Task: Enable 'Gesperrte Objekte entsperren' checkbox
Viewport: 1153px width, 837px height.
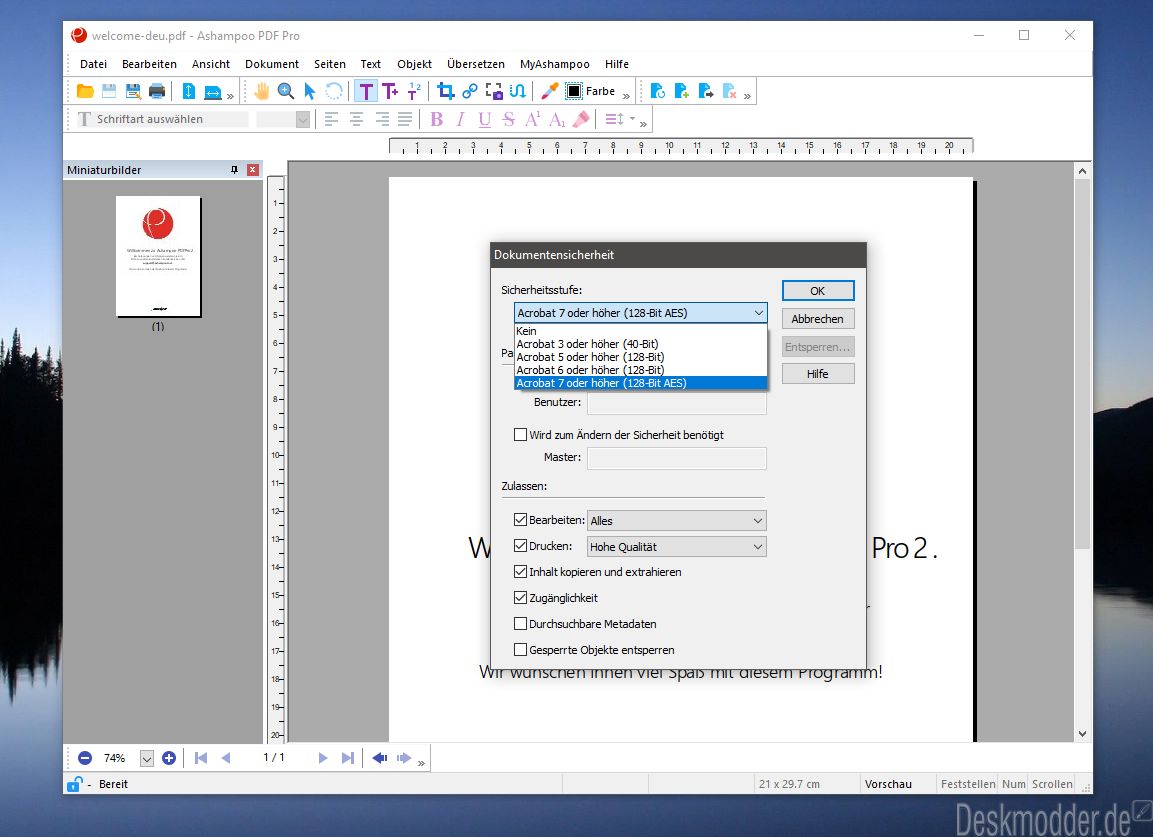Action: click(521, 649)
